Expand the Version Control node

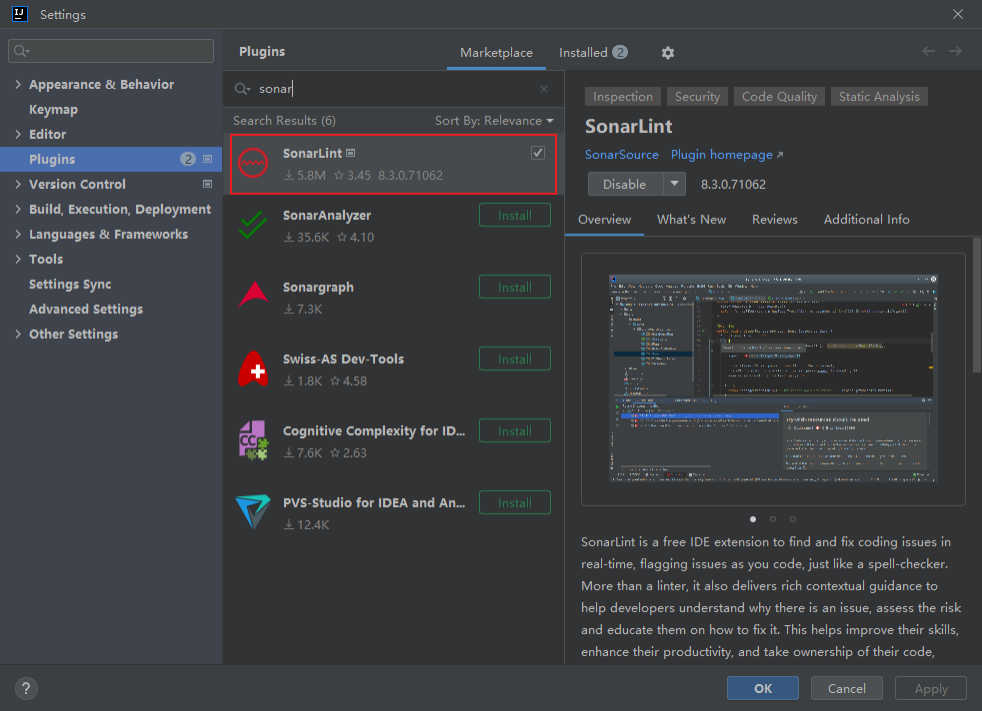point(18,184)
